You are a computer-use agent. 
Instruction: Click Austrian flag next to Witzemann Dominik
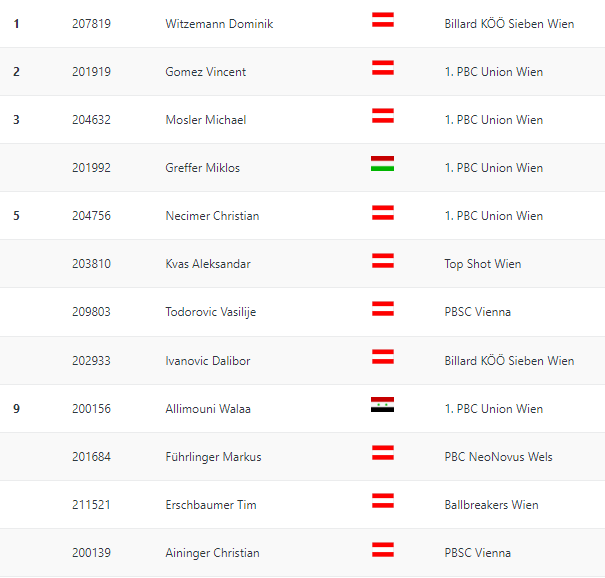(383, 20)
